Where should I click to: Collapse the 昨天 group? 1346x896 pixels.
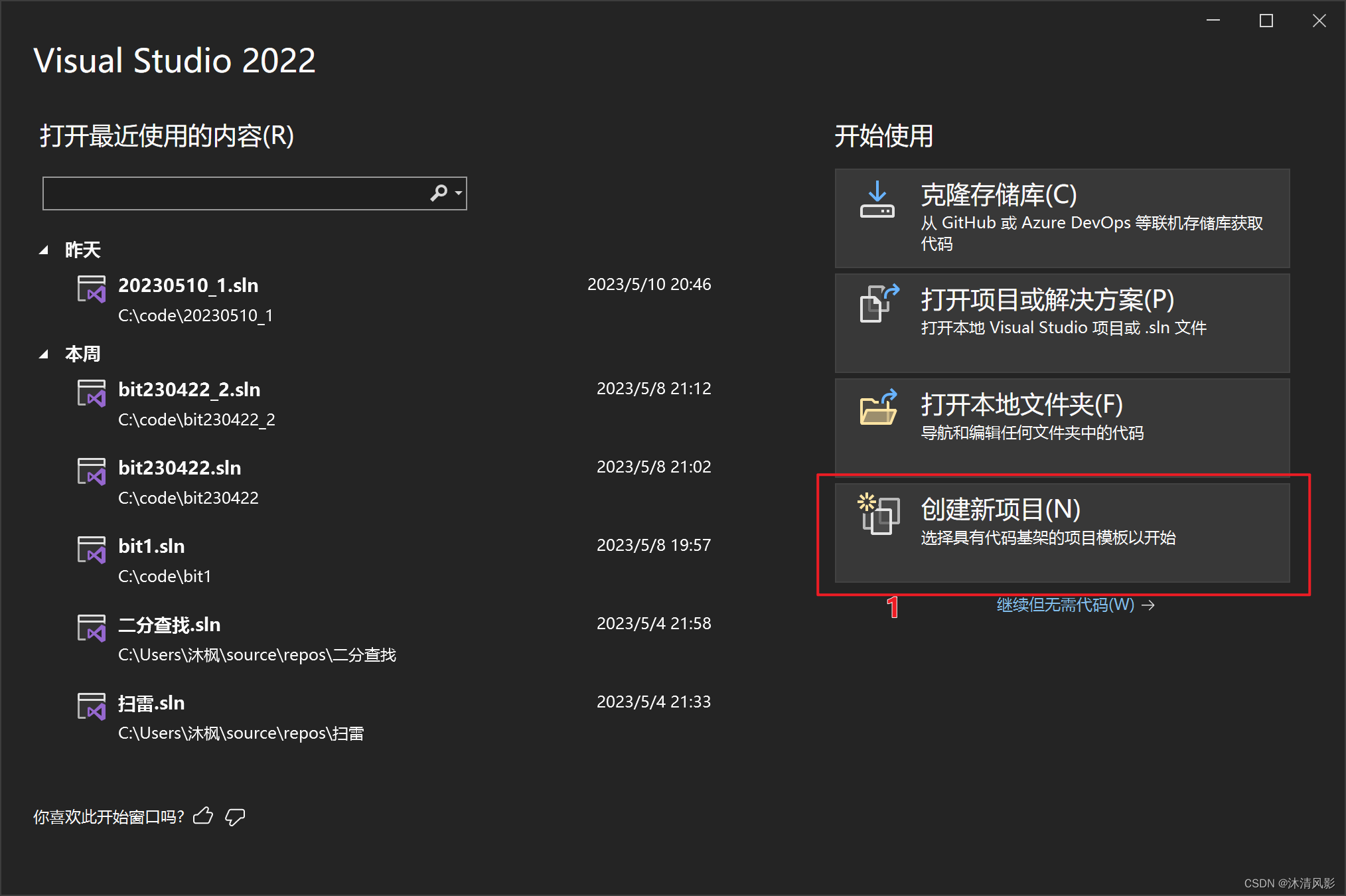click(44, 250)
